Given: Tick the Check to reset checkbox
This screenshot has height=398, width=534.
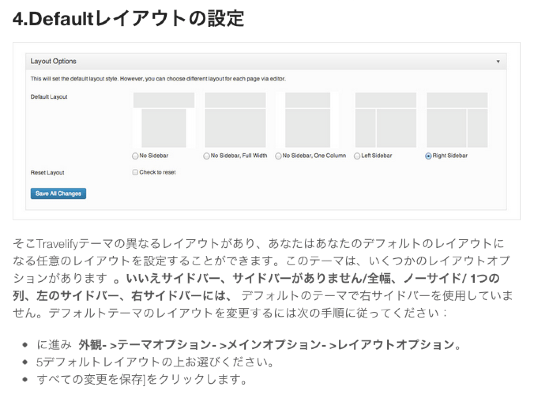Looking at the screenshot, I should click(x=135, y=172).
